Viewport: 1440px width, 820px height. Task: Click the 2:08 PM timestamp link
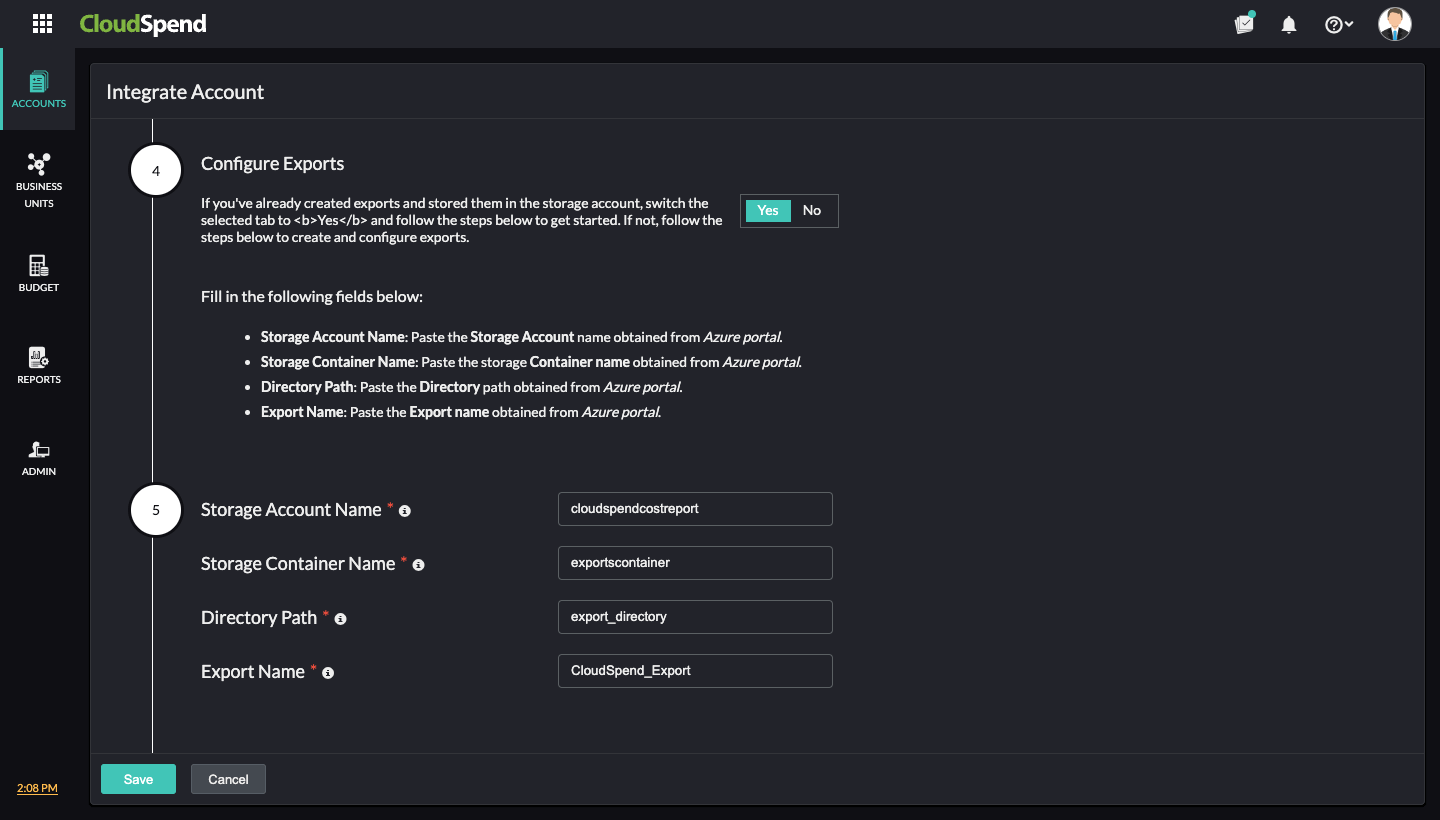tap(36, 788)
